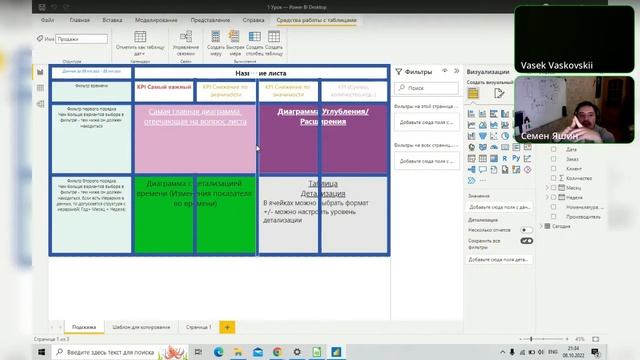Add a new page with plus button
This screenshot has width=640, height=360.
(x=227, y=327)
